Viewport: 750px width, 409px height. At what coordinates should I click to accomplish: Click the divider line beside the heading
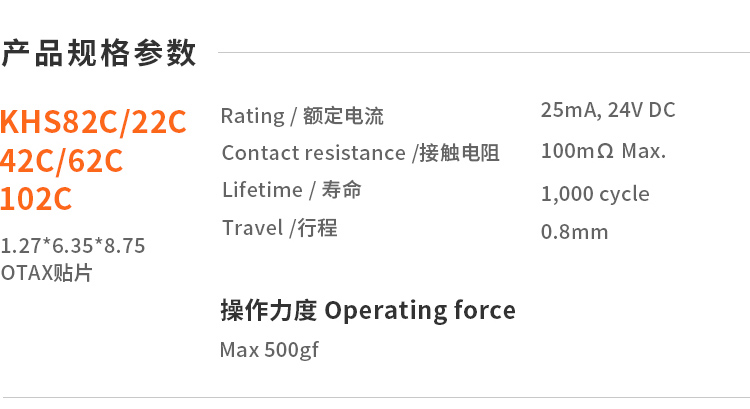click(480, 52)
